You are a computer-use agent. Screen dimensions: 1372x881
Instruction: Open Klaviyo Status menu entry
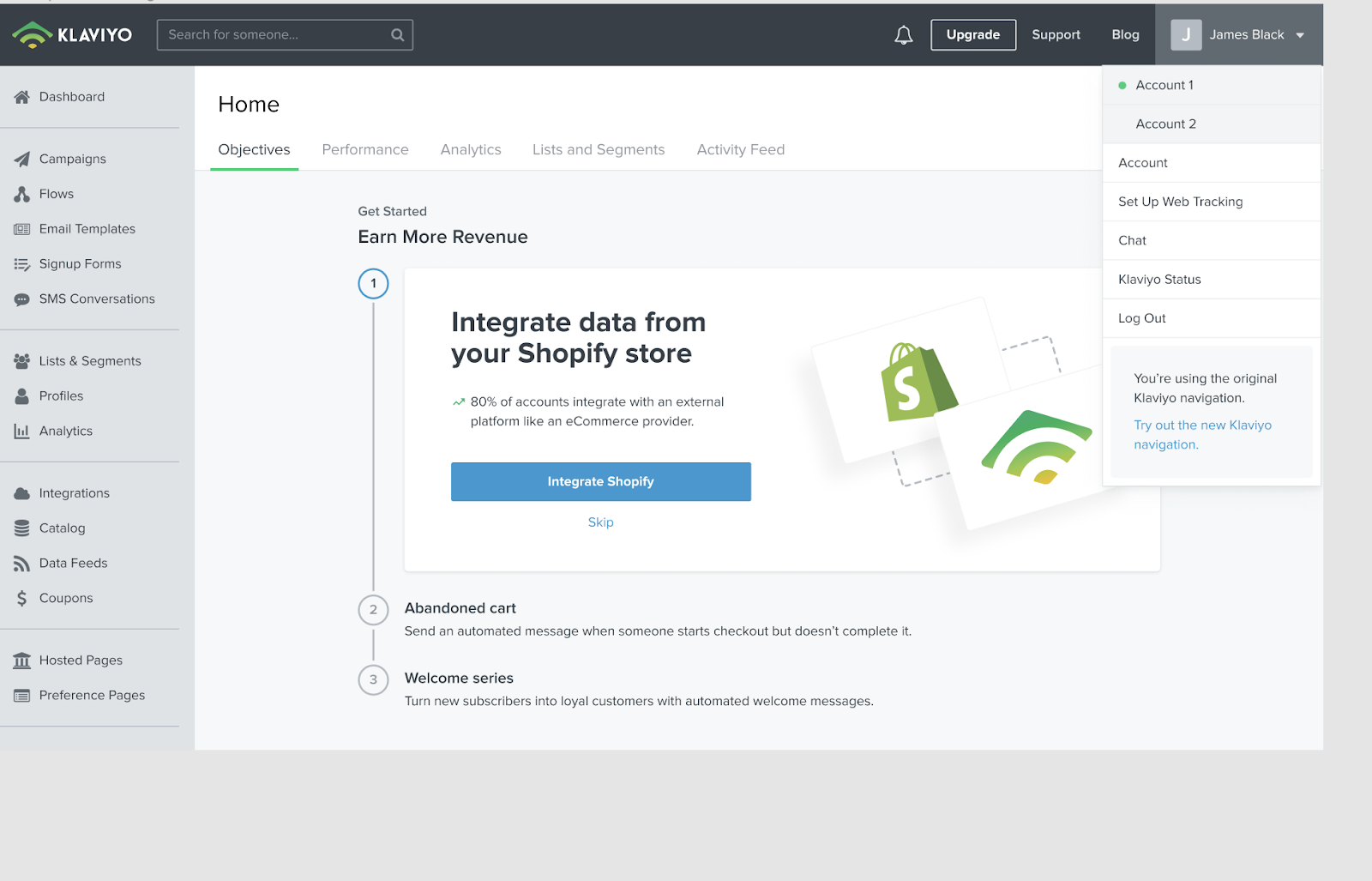click(1211, 280)
